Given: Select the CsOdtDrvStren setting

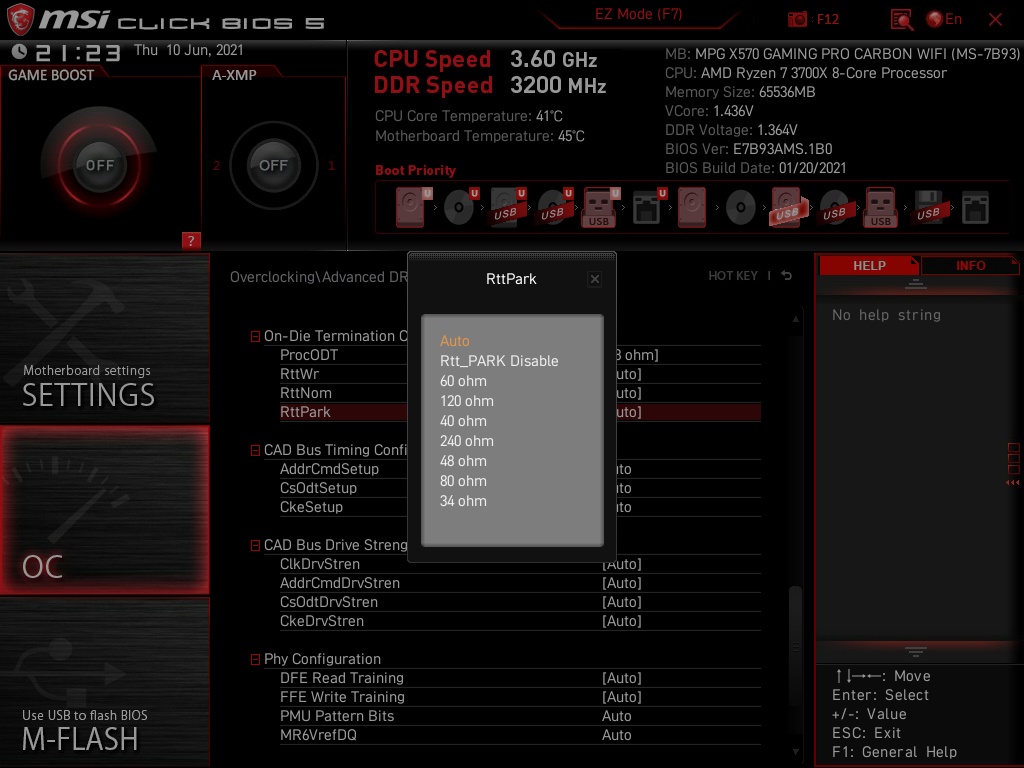Looking at the screenshot, I should [520, 602].
